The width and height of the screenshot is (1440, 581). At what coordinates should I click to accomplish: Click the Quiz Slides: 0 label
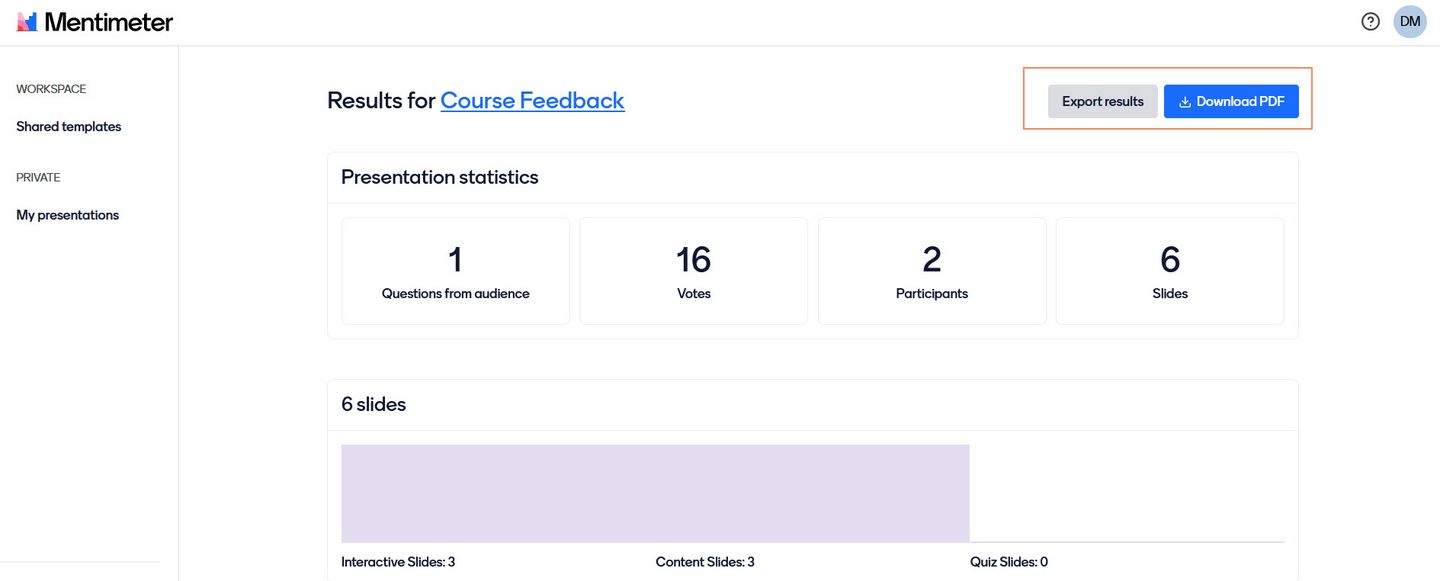pos(1009,562)
